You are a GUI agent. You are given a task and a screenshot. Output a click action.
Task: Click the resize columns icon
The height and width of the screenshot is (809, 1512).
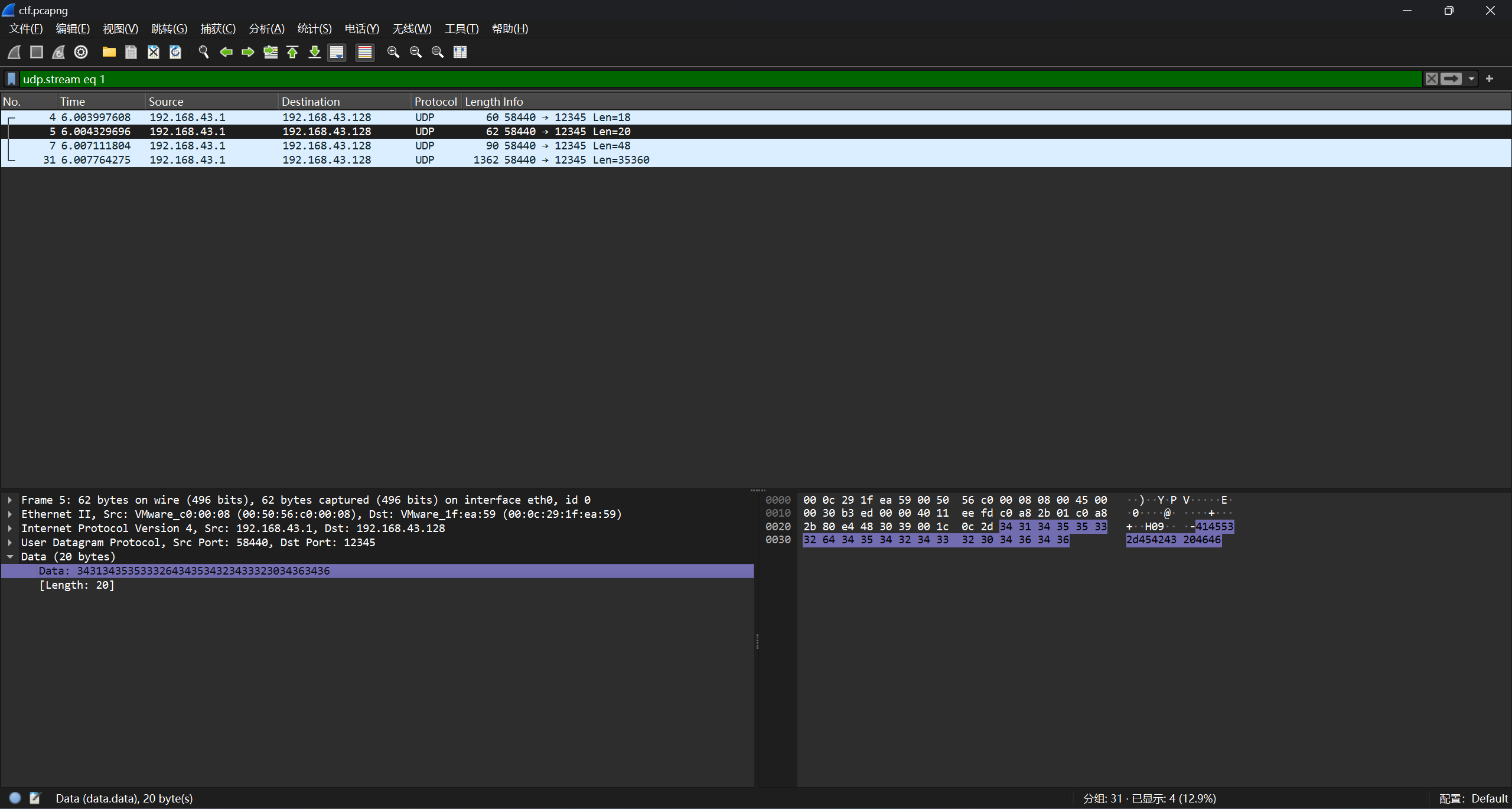coord(460,52)
